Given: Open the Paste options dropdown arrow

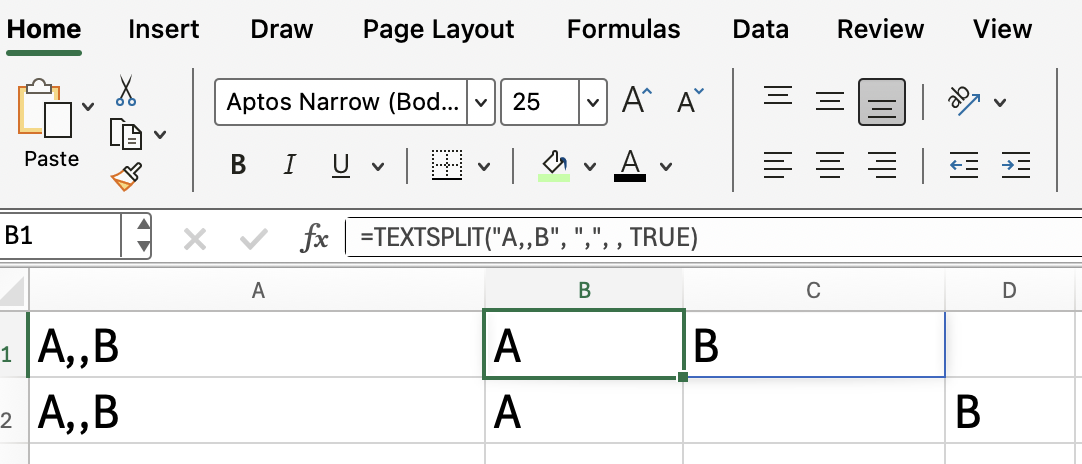Looking at the screenshot, I should click(x=88, y=106).
